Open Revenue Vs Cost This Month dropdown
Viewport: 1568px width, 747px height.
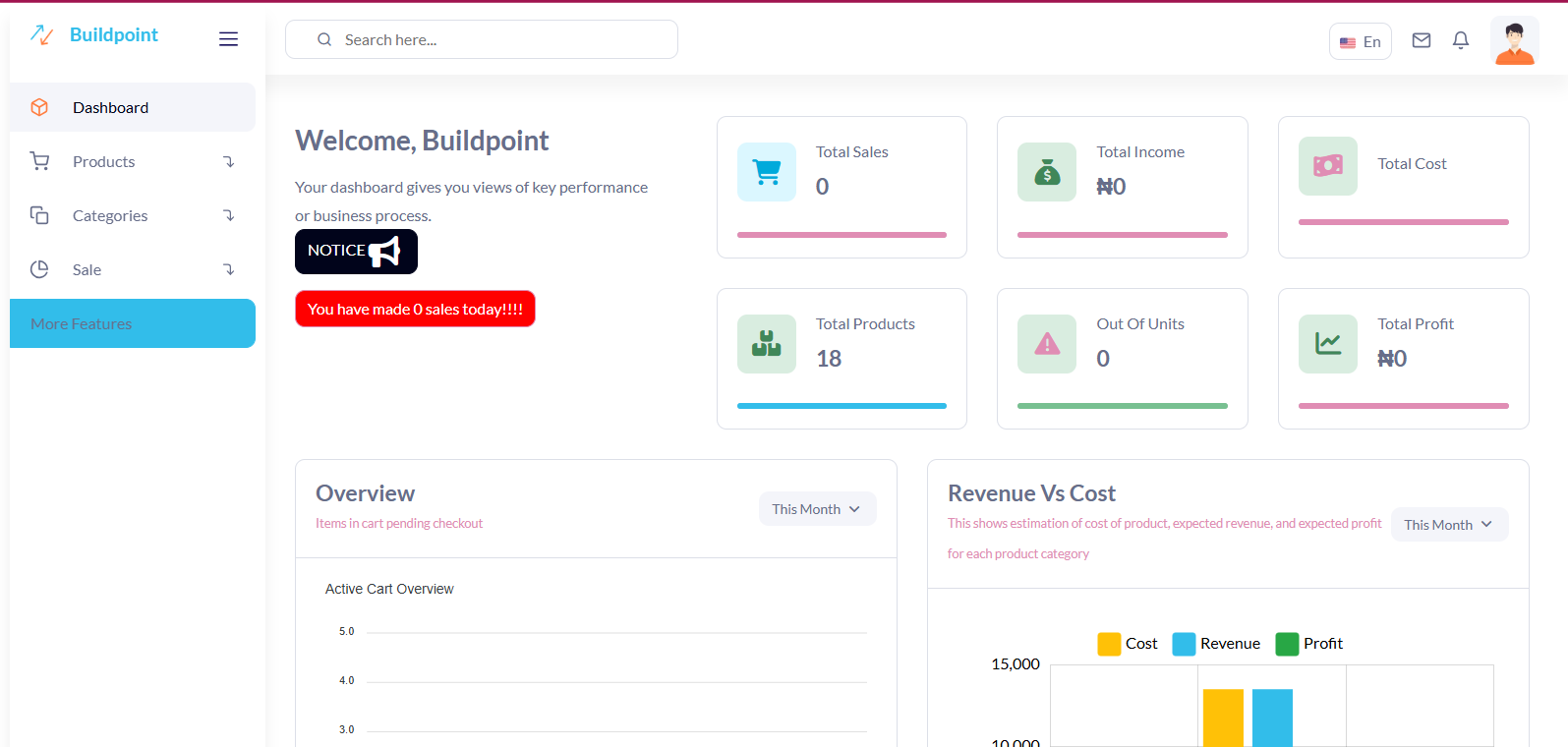[1448, 525]
